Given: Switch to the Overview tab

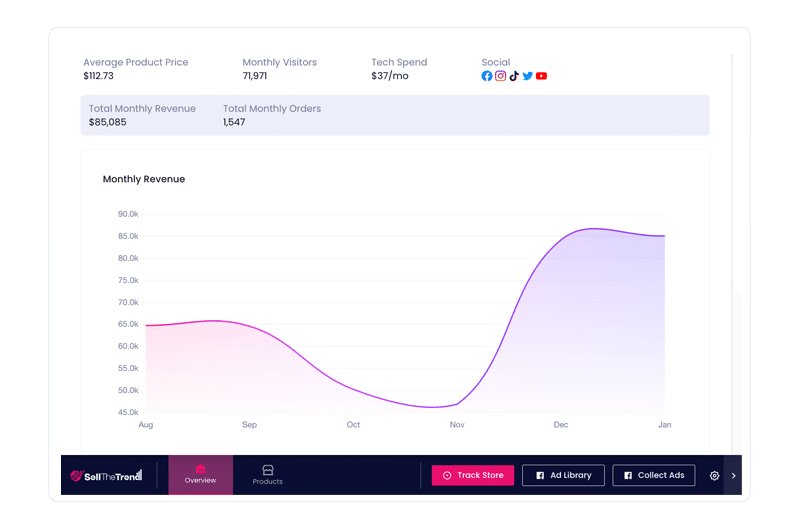Looking at the screenshot, I should tap(200, 475).
